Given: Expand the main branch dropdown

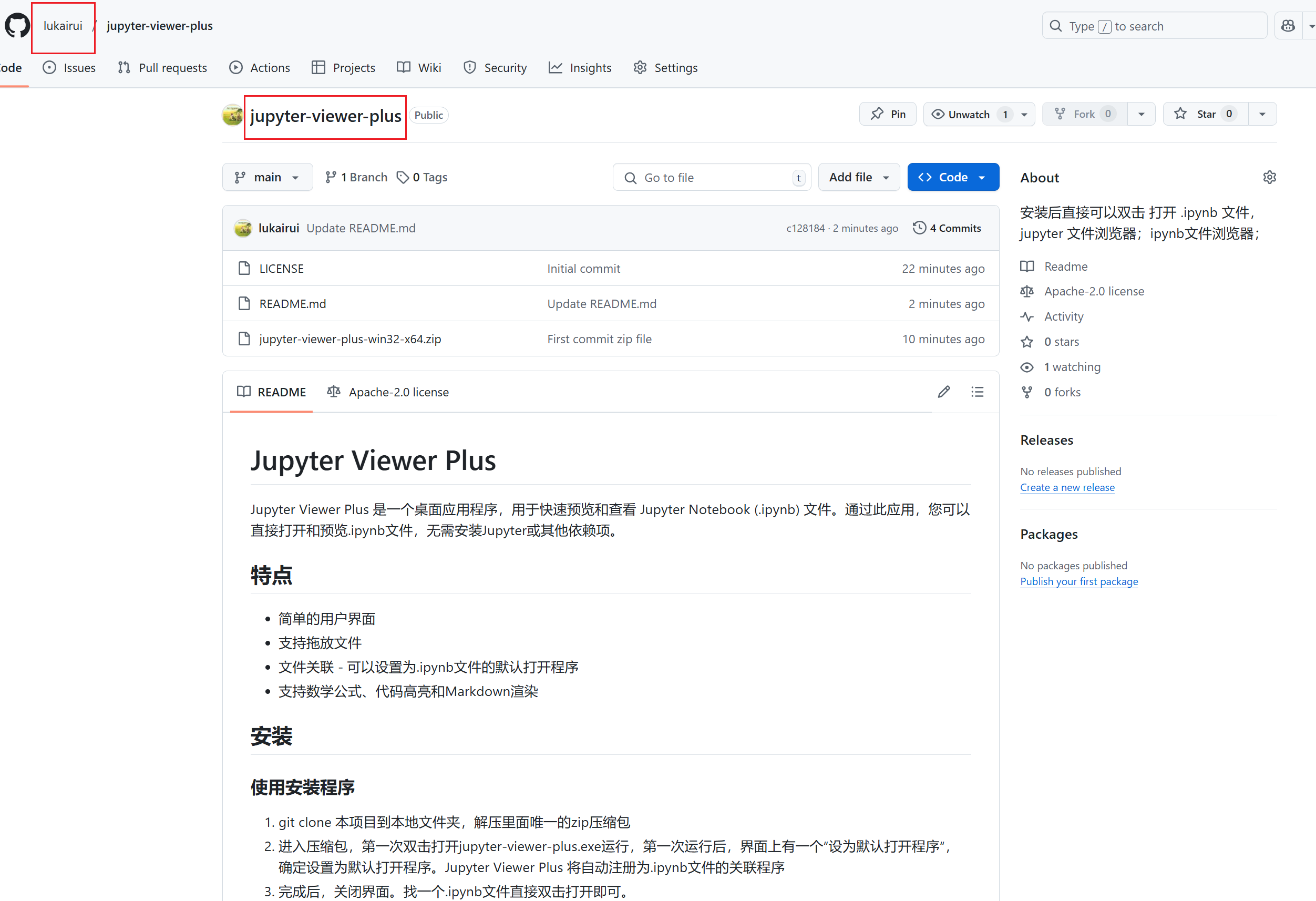Looking at the screenshot, I should pyautogui.click(x=268, y=177).
